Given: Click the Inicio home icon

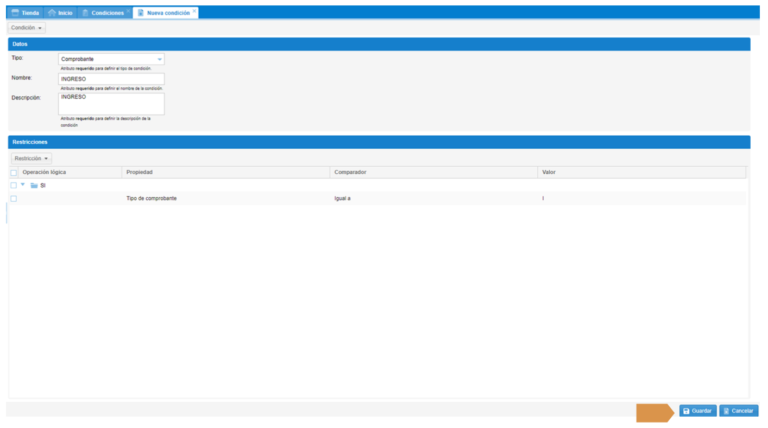Looking at the screenshot, I should [52, 13].
